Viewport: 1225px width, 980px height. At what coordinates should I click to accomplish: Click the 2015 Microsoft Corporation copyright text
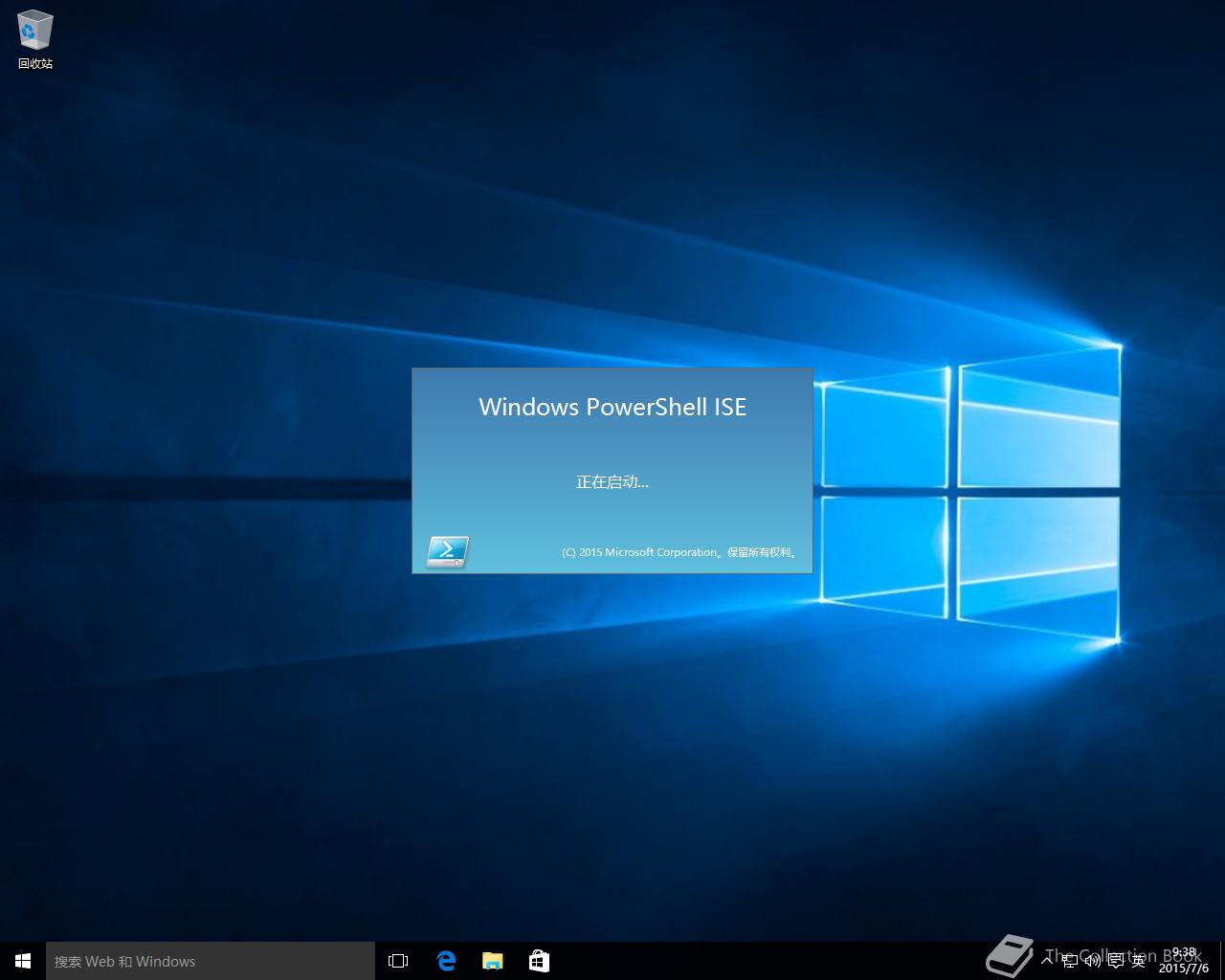pos(679,552)
